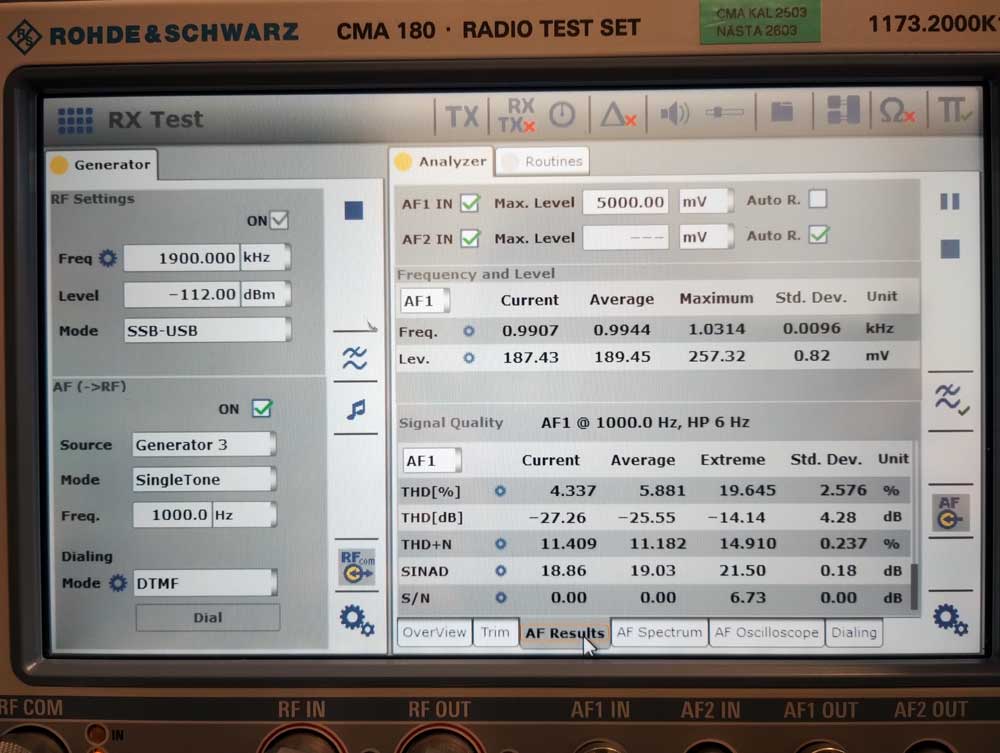Open the AF Oscilloscope tab
The image size is (1000, 753).
pyautogui.click(x=767, y=632)
